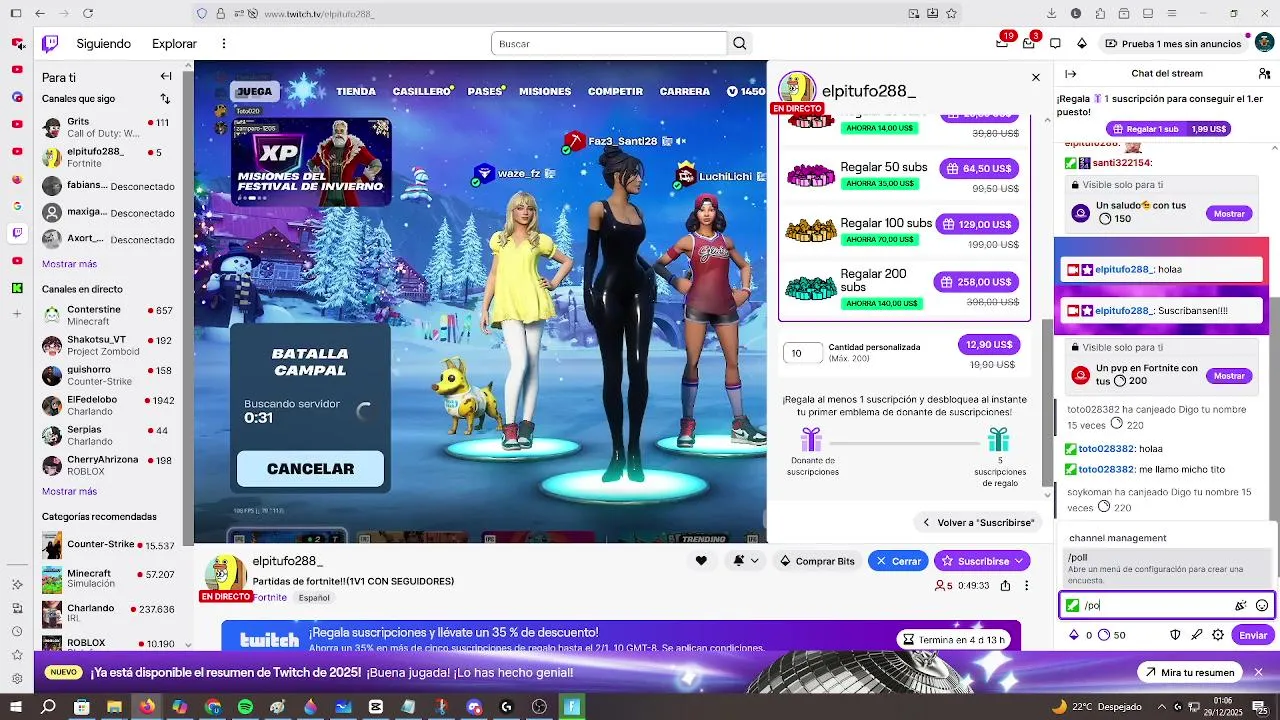The width and height of the screenshot is (1280, 720).
Task: Open the celebration party icon in chat input
Action: tap(1241, 605)
